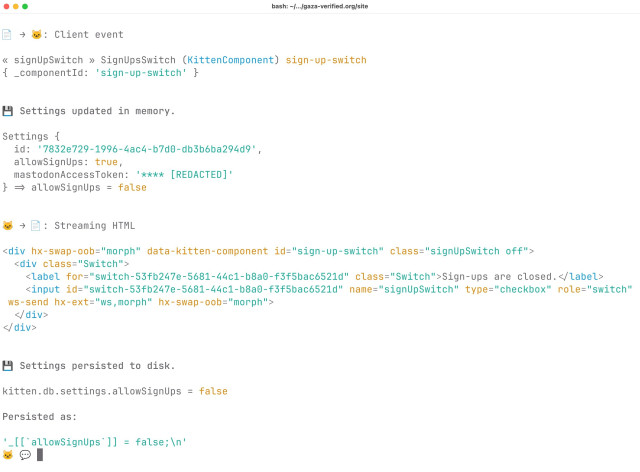Click 'SignUpsSwitch' class name text
640x472 pixels.
138,60
